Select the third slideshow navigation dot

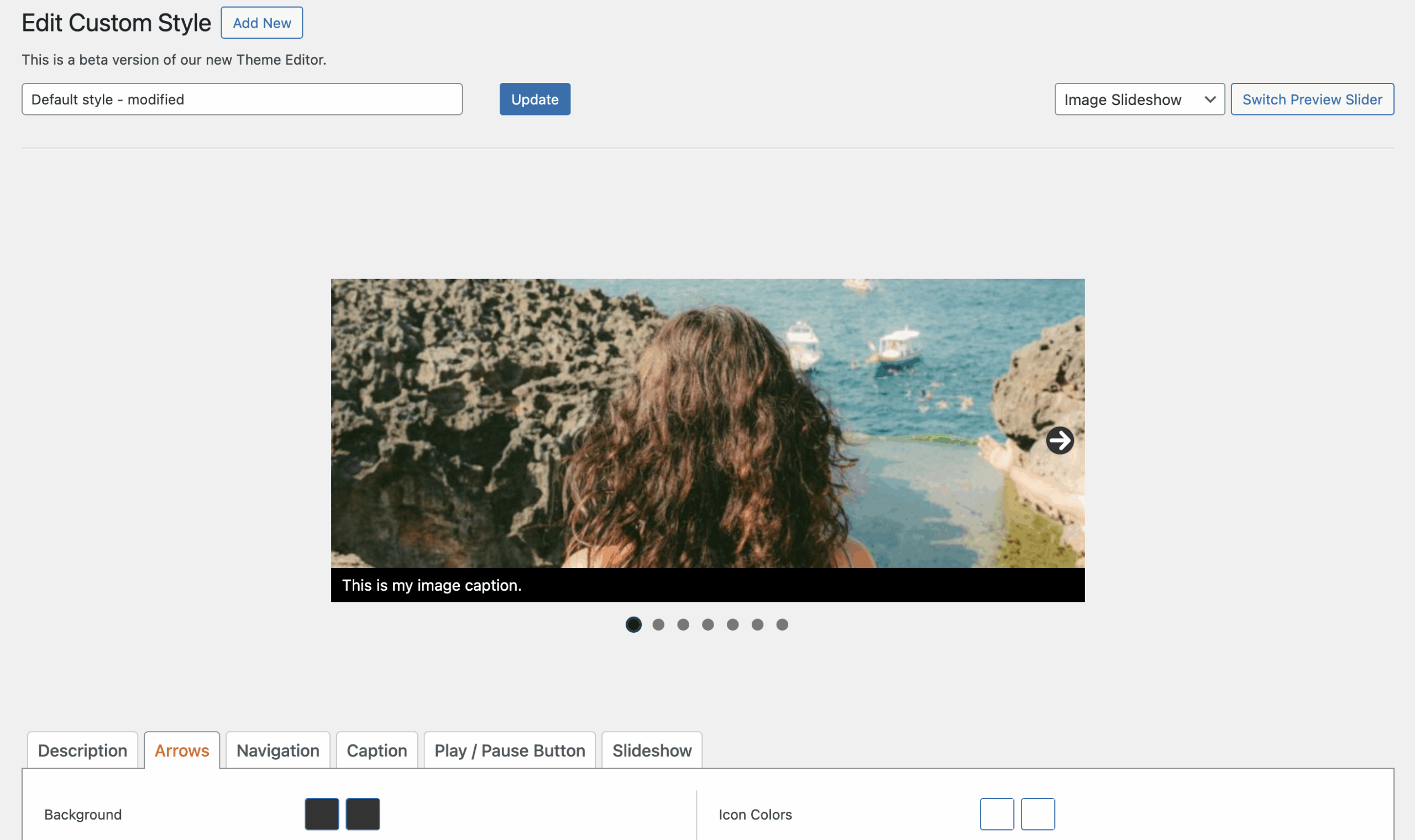(683, 624)
